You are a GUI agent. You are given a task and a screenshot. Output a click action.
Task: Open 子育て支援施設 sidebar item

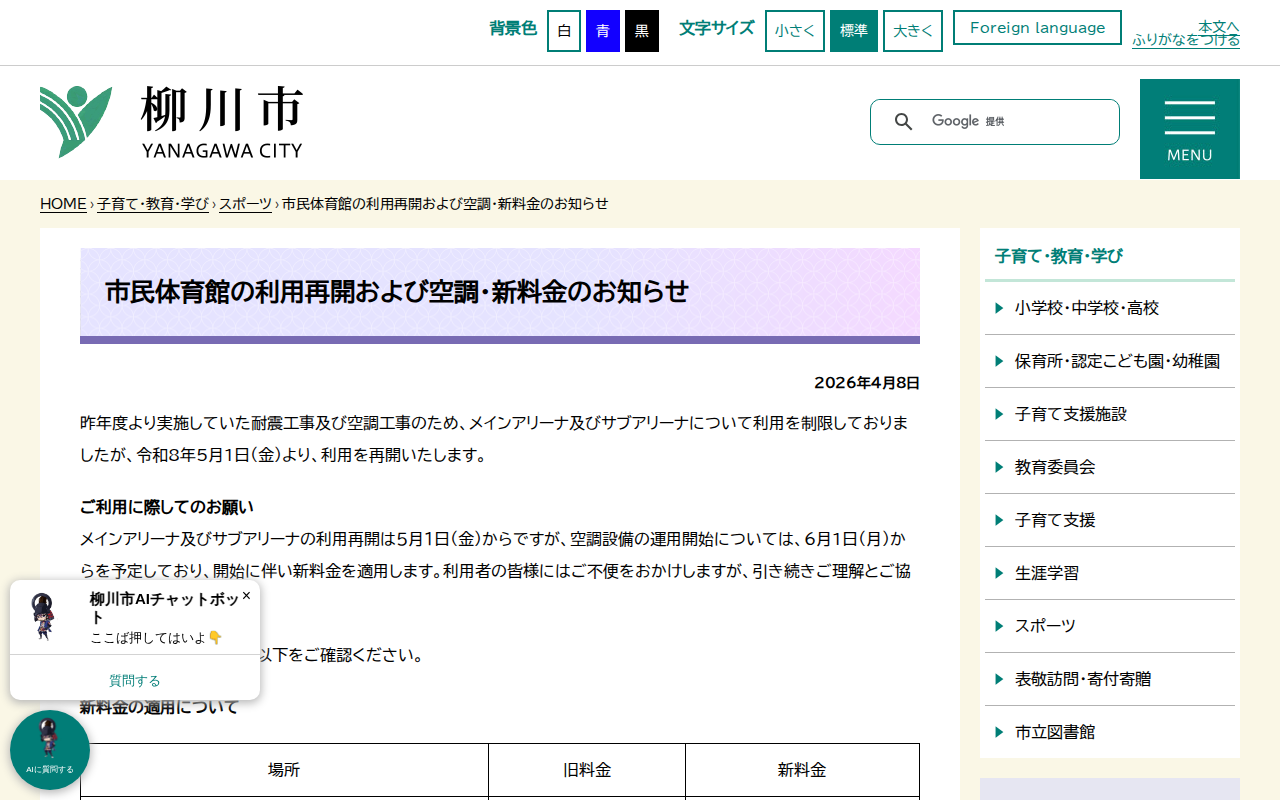(1110, 414)
